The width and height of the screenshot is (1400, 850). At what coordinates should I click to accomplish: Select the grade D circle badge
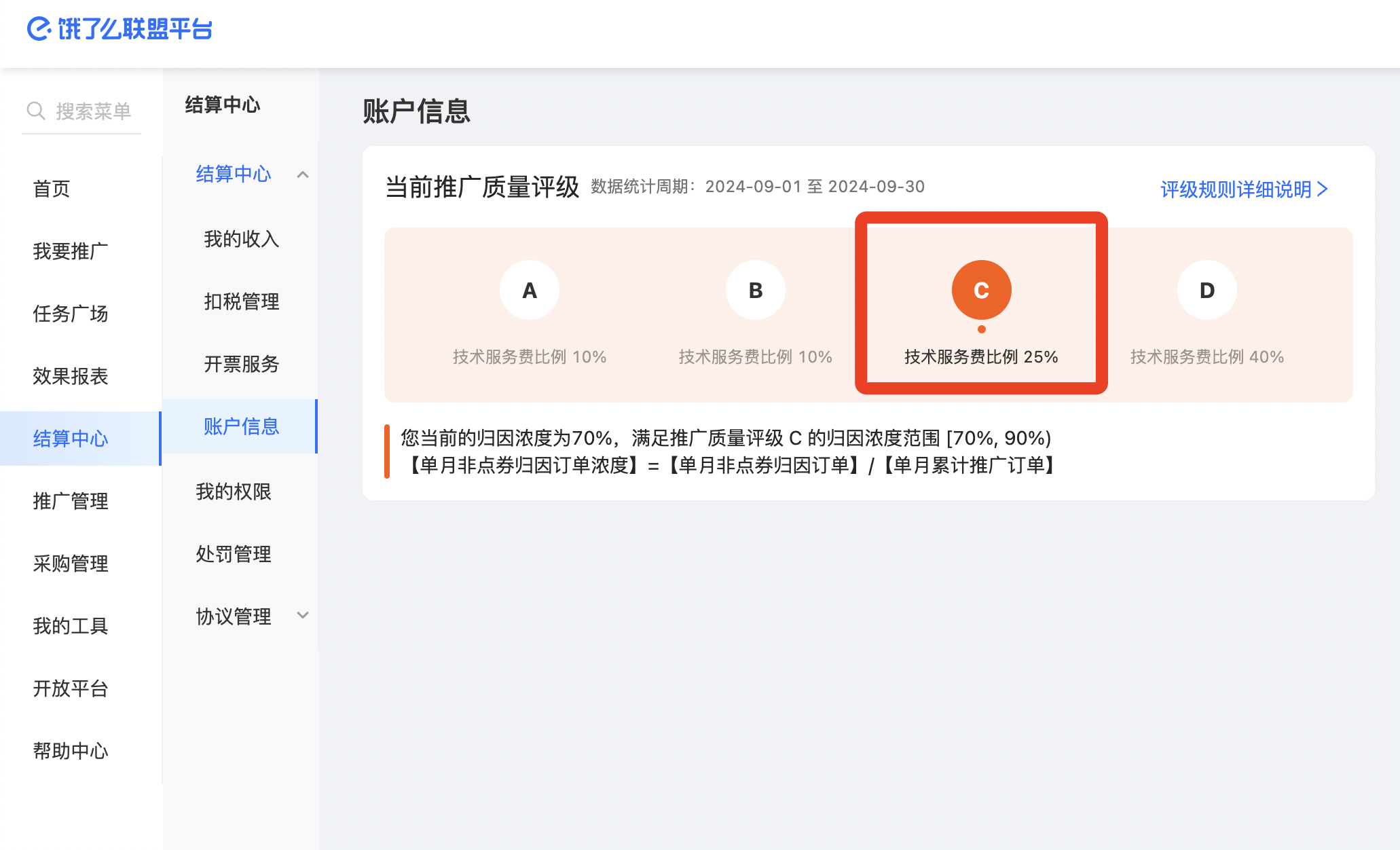point(1206,290)
